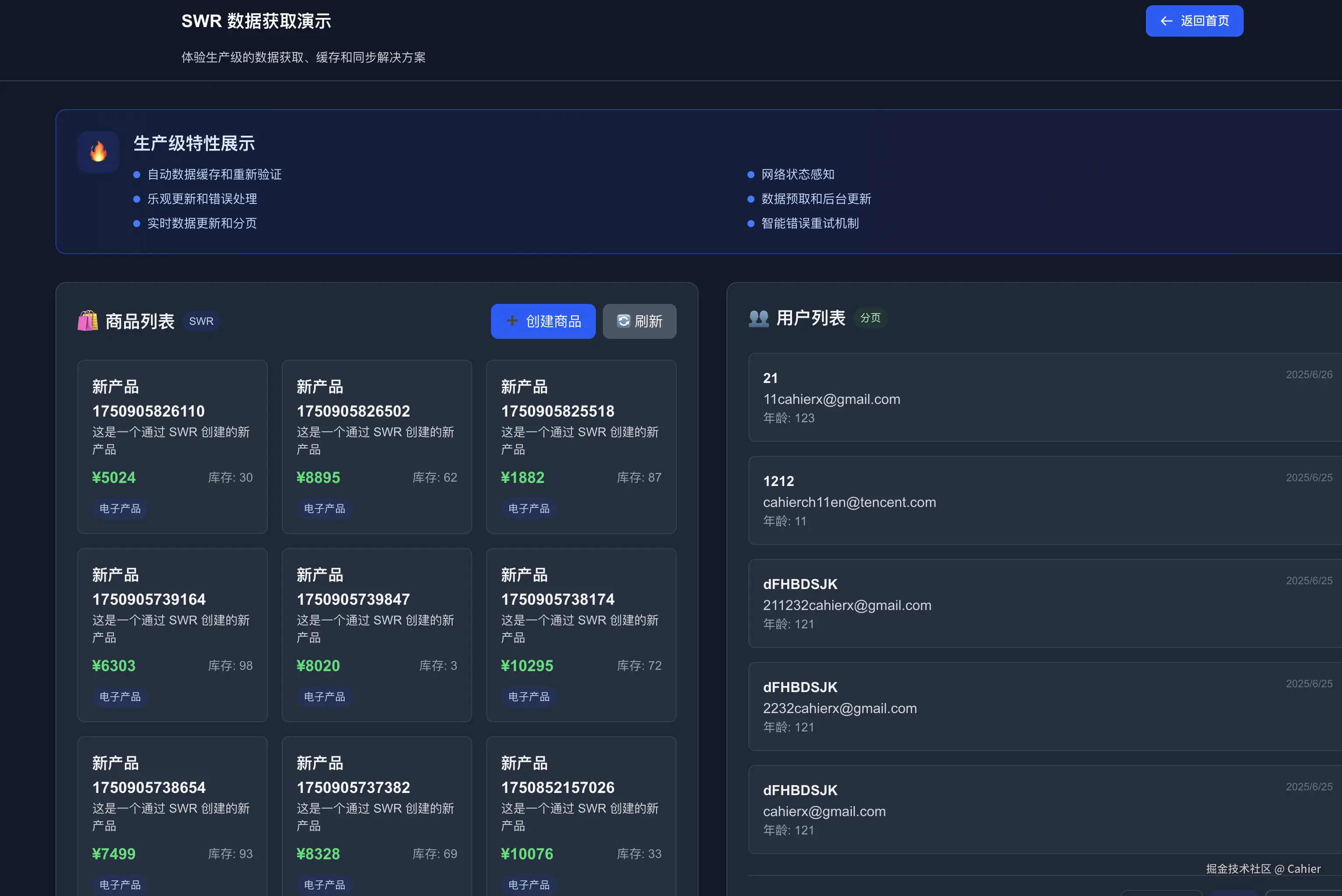Image resolution: width=1342 pixels, height=896 pixels.
Task: Click the SWR badge beside 商品列表
Action: pyautogui.click(x=201, y=321)
